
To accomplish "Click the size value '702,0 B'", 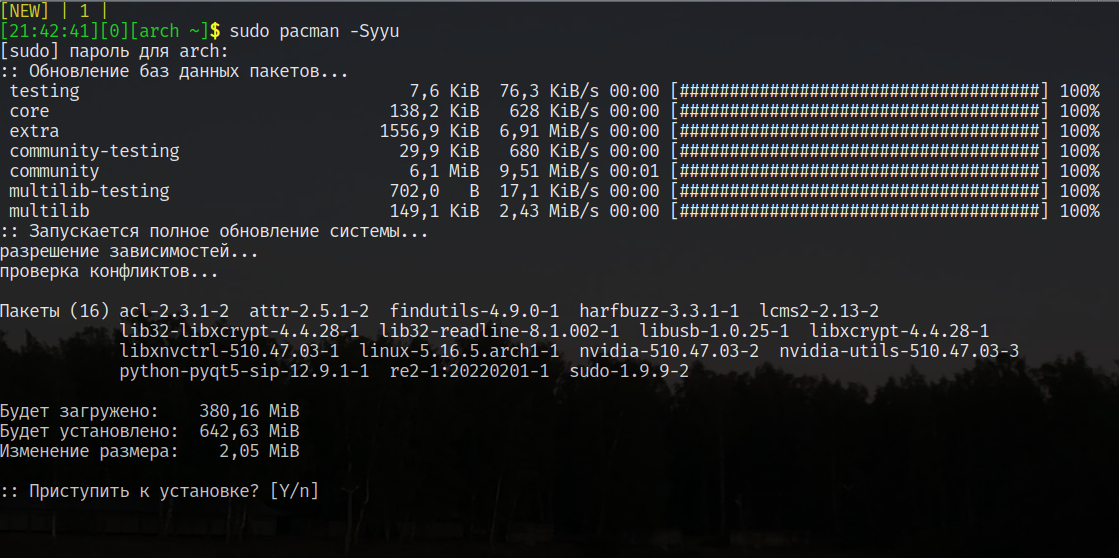I will pos(435,191).
